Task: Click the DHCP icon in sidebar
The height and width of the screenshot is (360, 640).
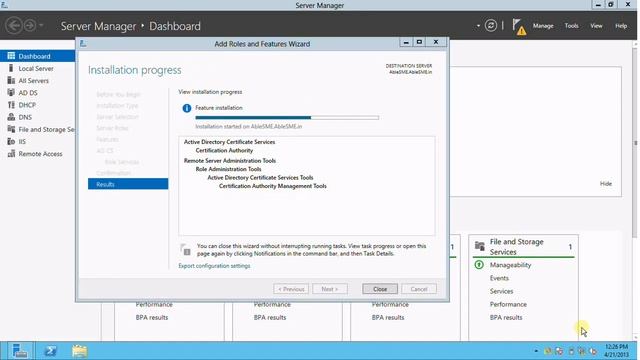Action: click(x=11, y=105)
